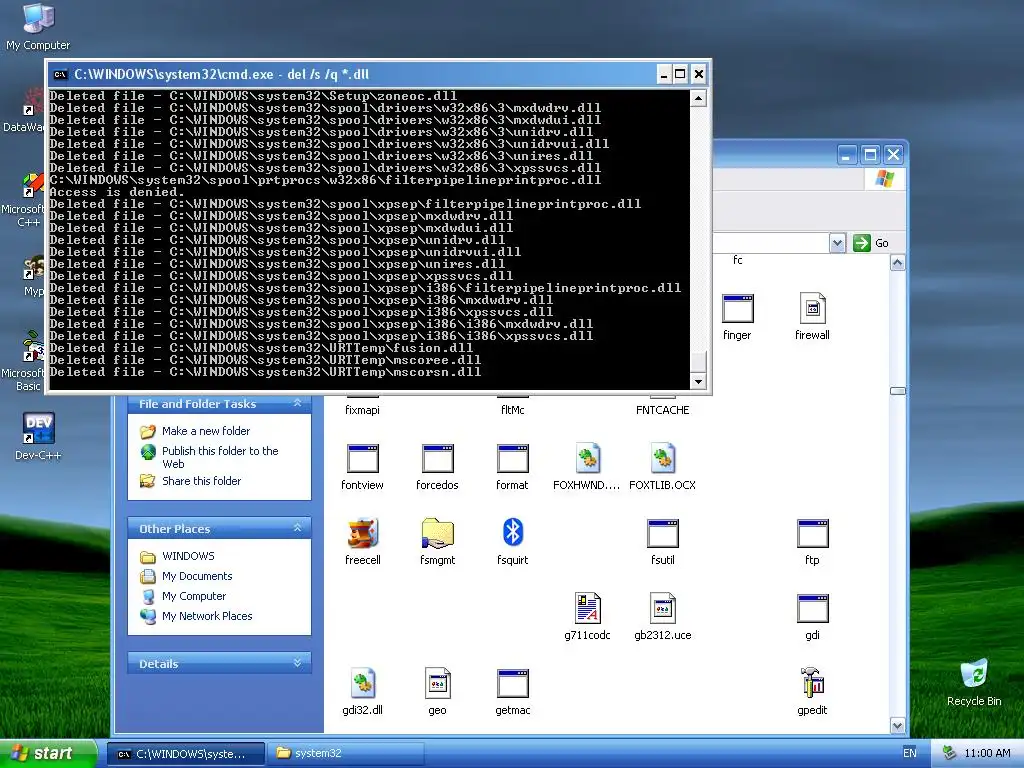This screenshot has width=1024, height=768.
Task: Go to WINDOWS folder in Other Places
Action: (x=188, y=556)
